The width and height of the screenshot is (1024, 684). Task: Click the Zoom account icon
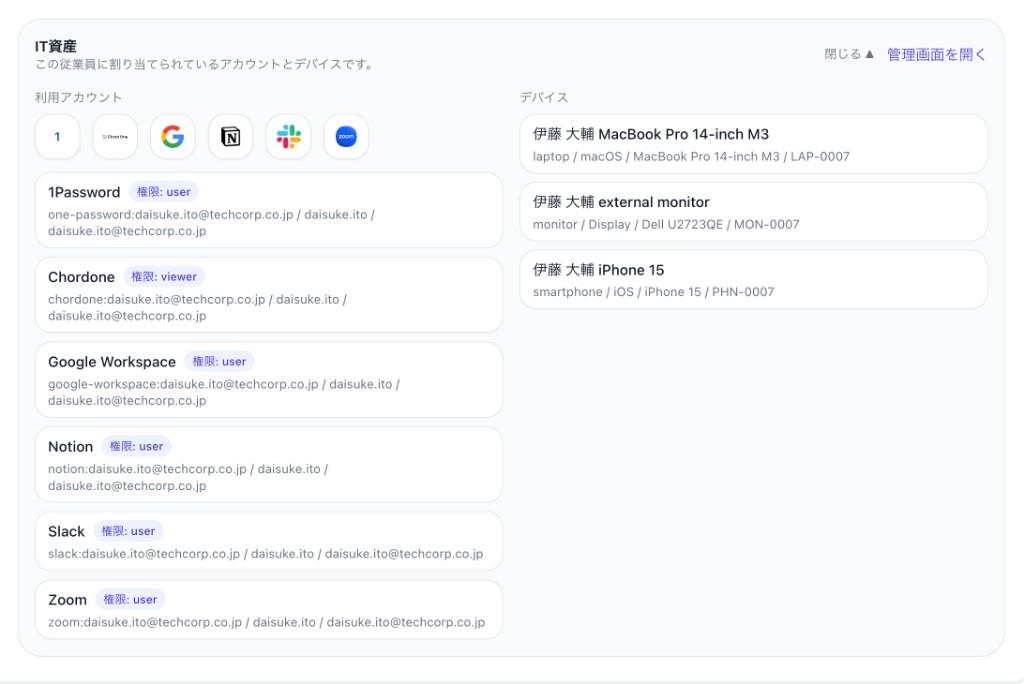tap(346, 137)
